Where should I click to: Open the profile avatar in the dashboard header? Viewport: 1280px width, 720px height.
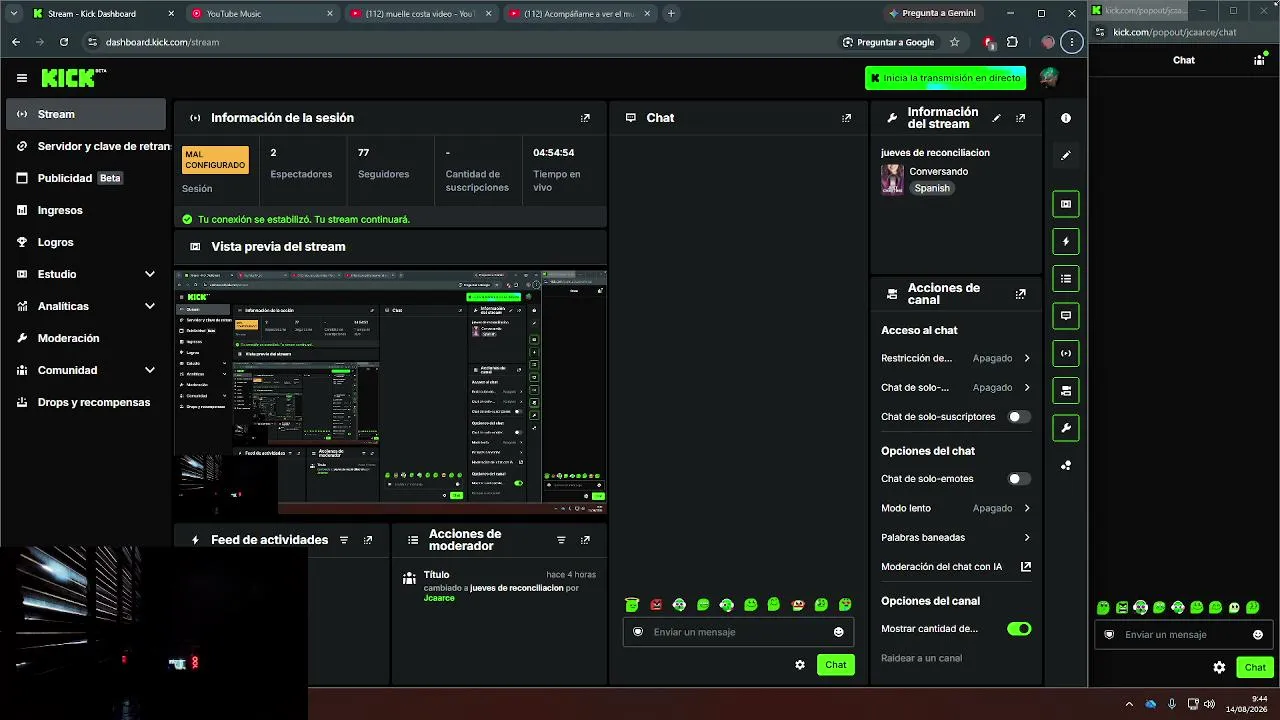pyautogui.click(x=1048, y=78)
